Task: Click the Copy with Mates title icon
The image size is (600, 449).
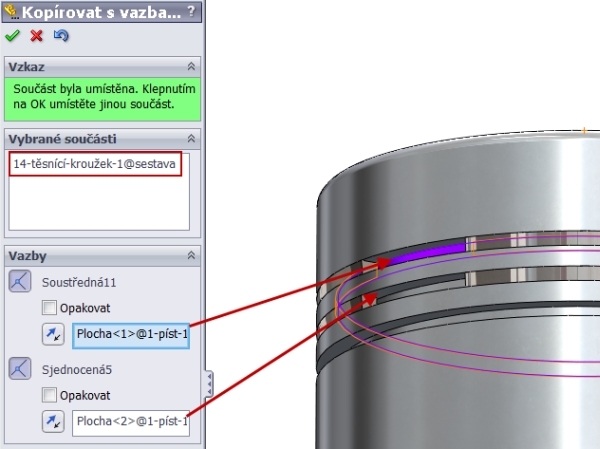Action: pyautogui.click(x=11, y=12)
